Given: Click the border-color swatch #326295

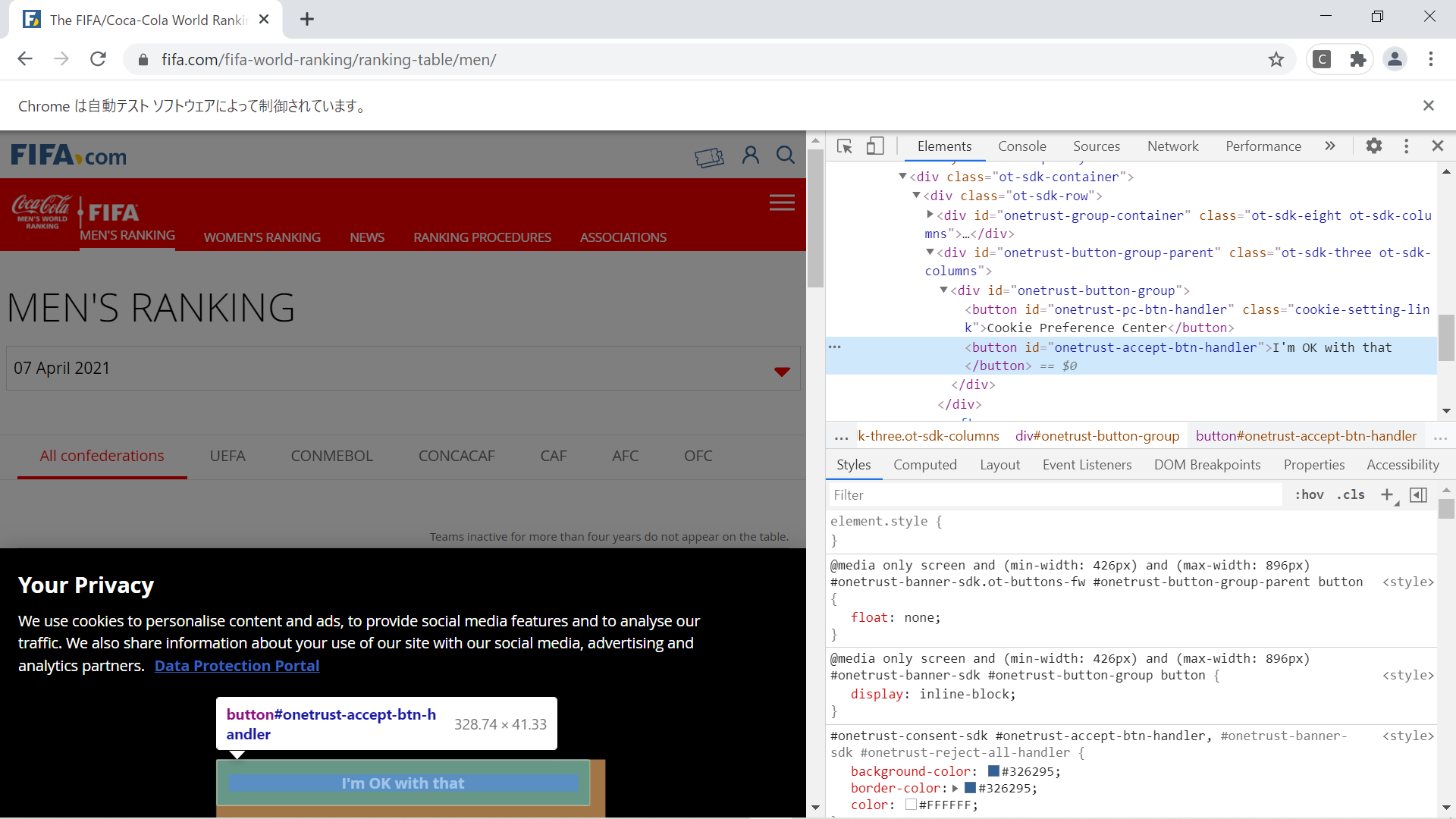Looking at the screenshot, I should [974, 790].
